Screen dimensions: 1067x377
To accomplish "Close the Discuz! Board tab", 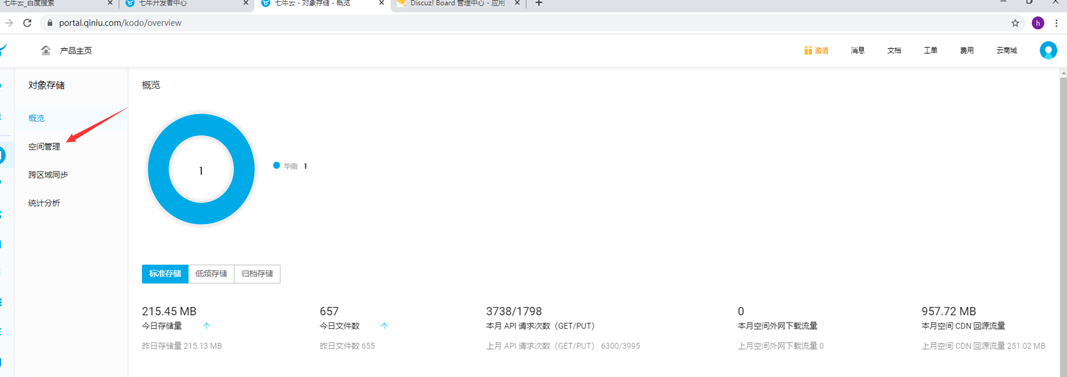I will point(518,3).
